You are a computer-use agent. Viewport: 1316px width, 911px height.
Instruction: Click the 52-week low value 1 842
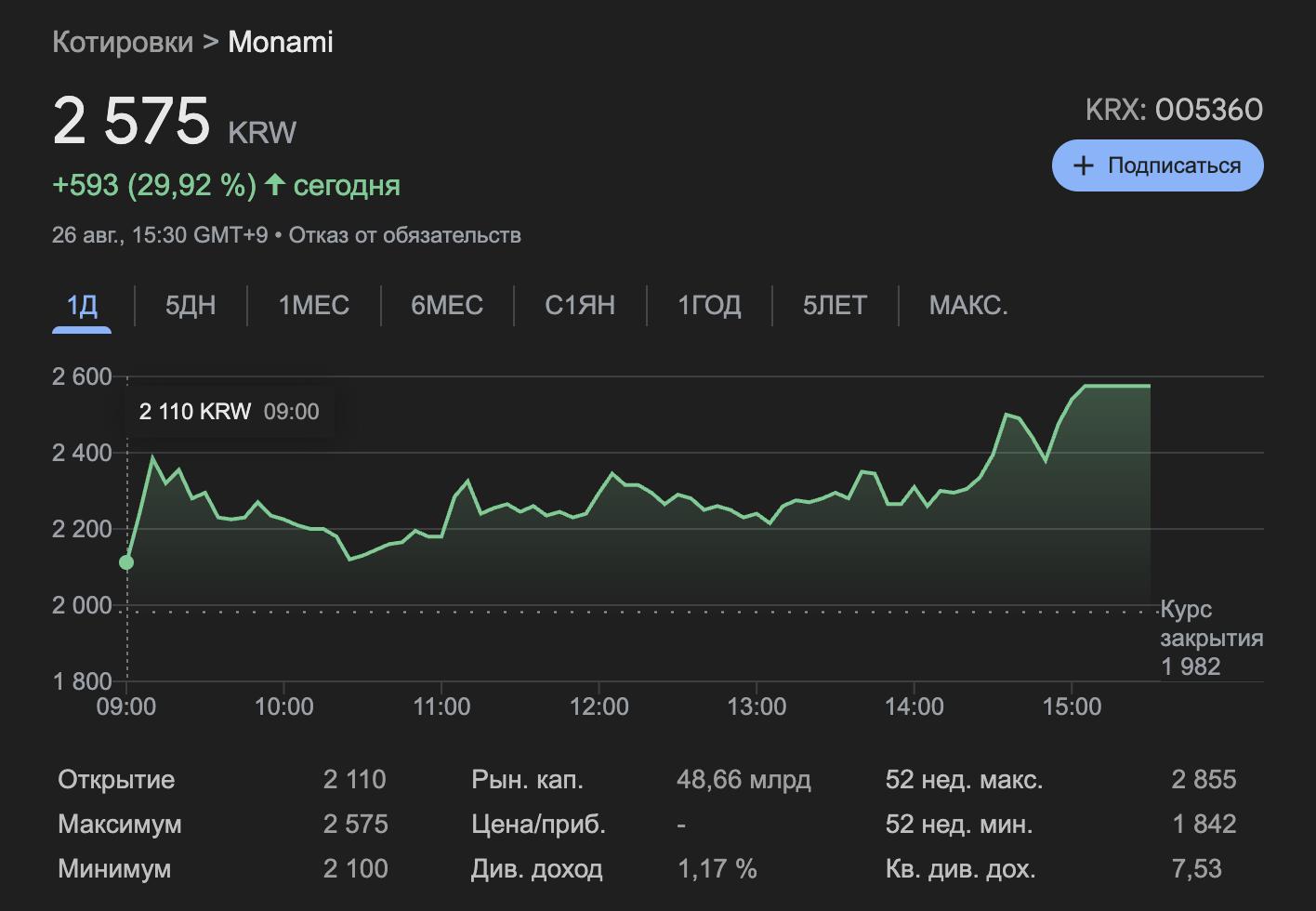pos(1204,824)
